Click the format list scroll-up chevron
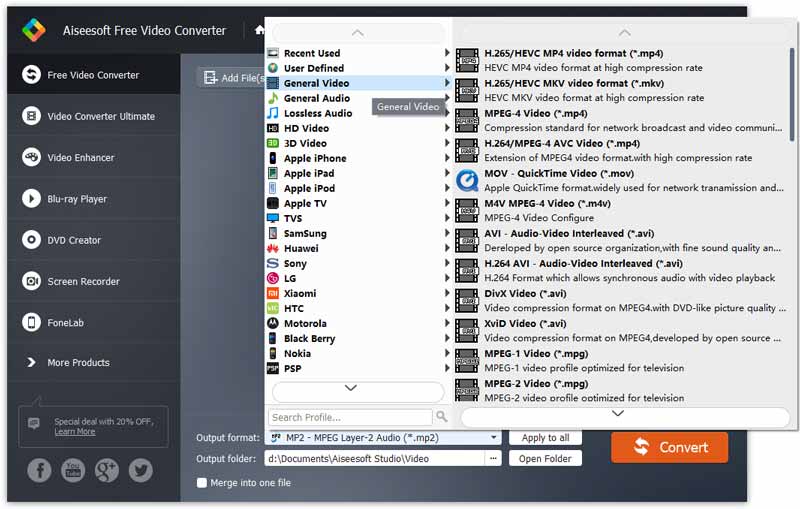800x509 pixels. pyautogui.click(x=624, y=33)
